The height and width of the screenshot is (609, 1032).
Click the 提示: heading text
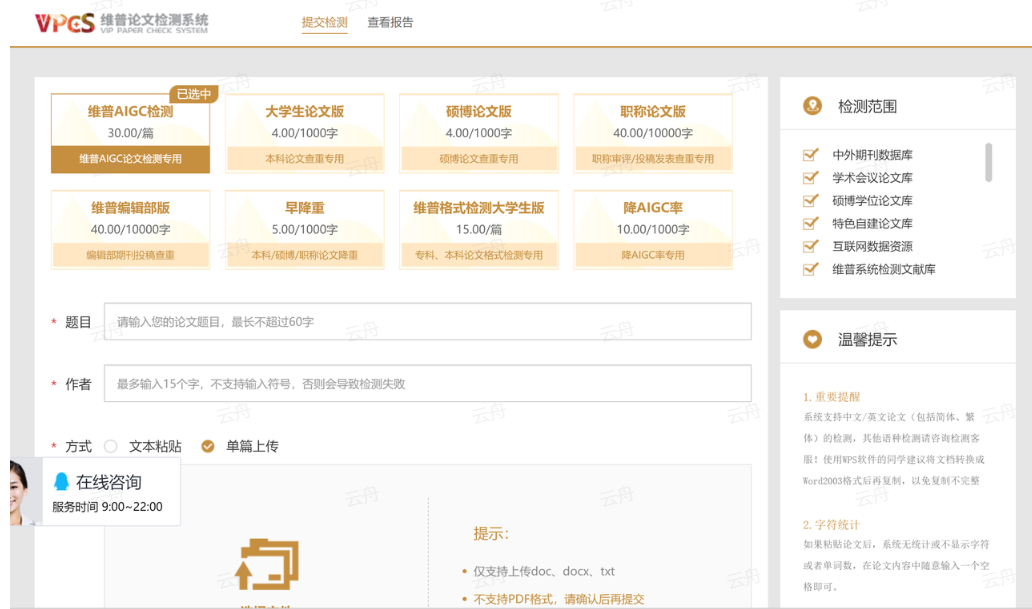[491, 534]
